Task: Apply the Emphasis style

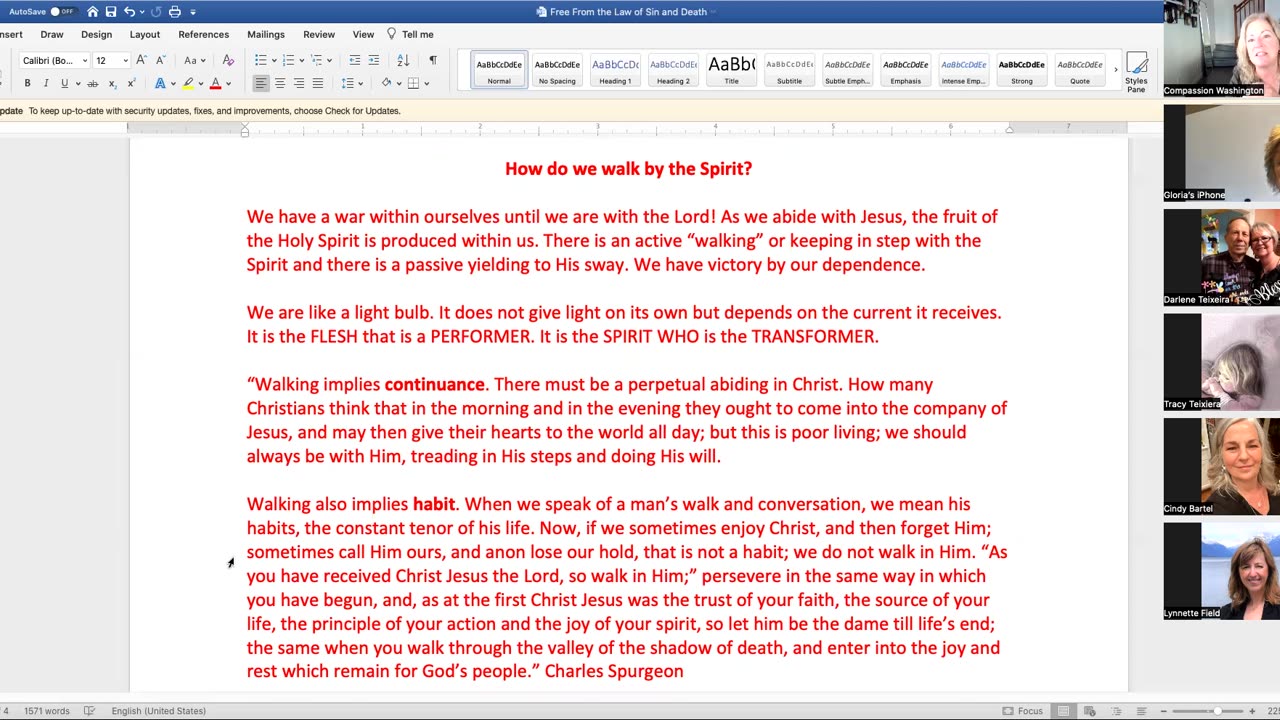Action: (905, 70)
